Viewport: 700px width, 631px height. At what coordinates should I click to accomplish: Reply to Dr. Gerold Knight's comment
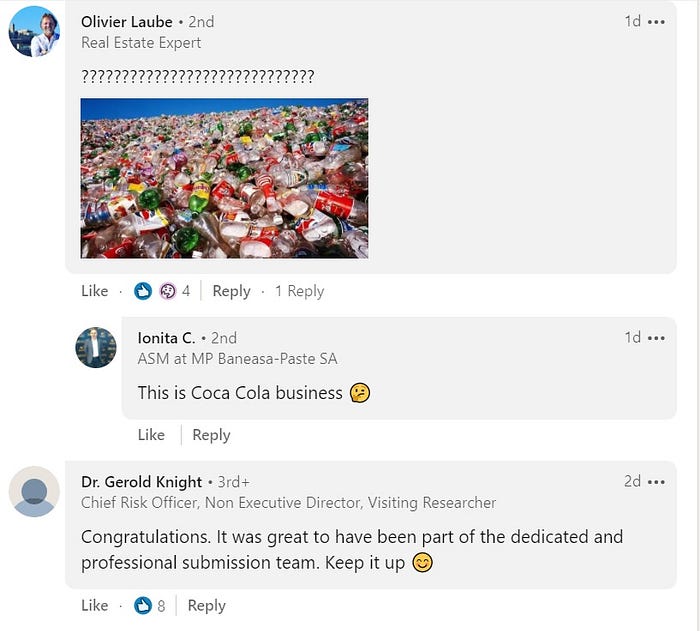point(206,606)
